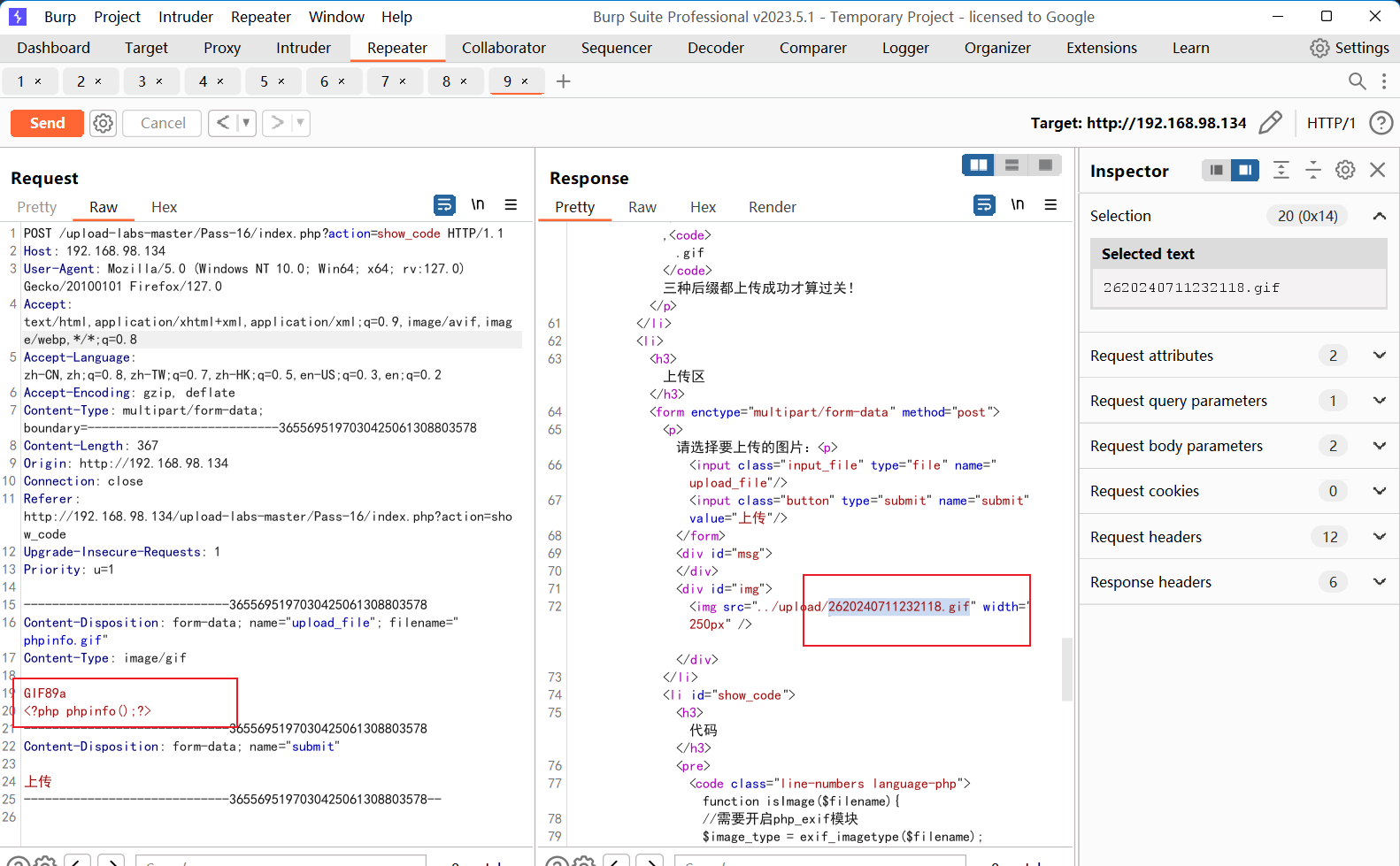Viewport: 1400px width, 866px height.
Task: Go forward to next request in history
Action: pos(278,123)
